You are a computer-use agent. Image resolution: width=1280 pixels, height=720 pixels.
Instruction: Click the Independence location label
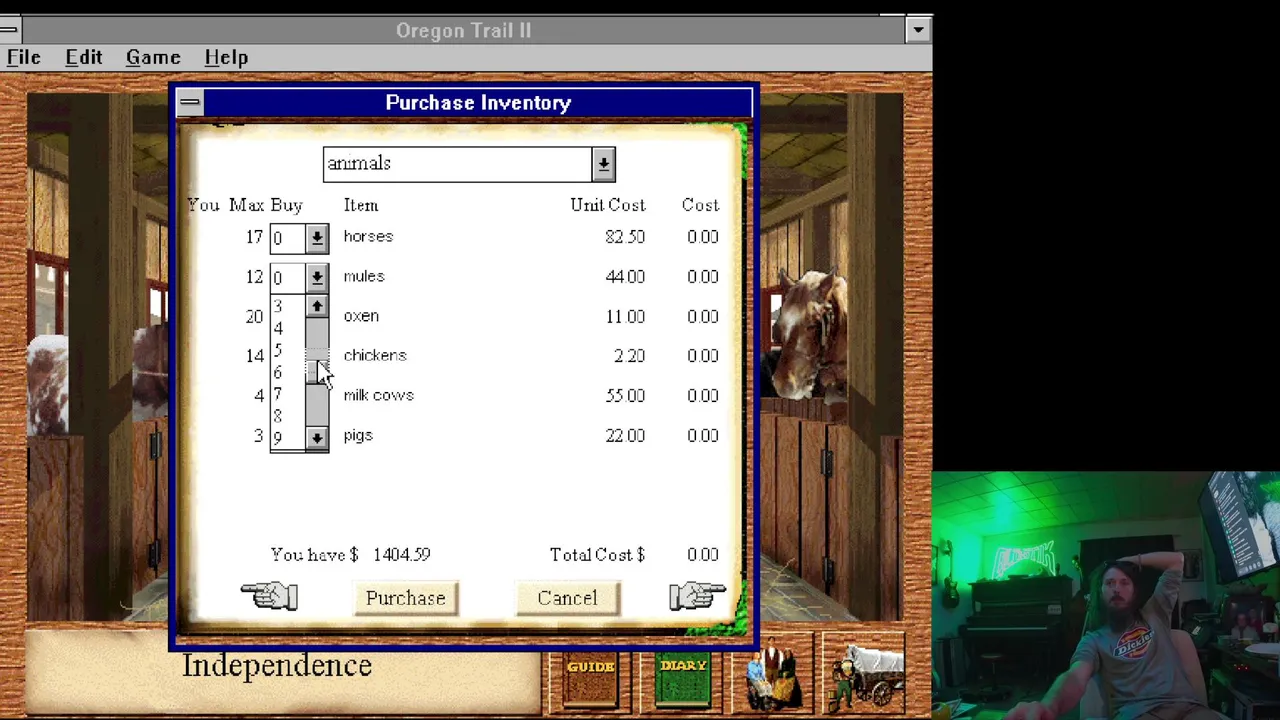click(x=277, y=666)
